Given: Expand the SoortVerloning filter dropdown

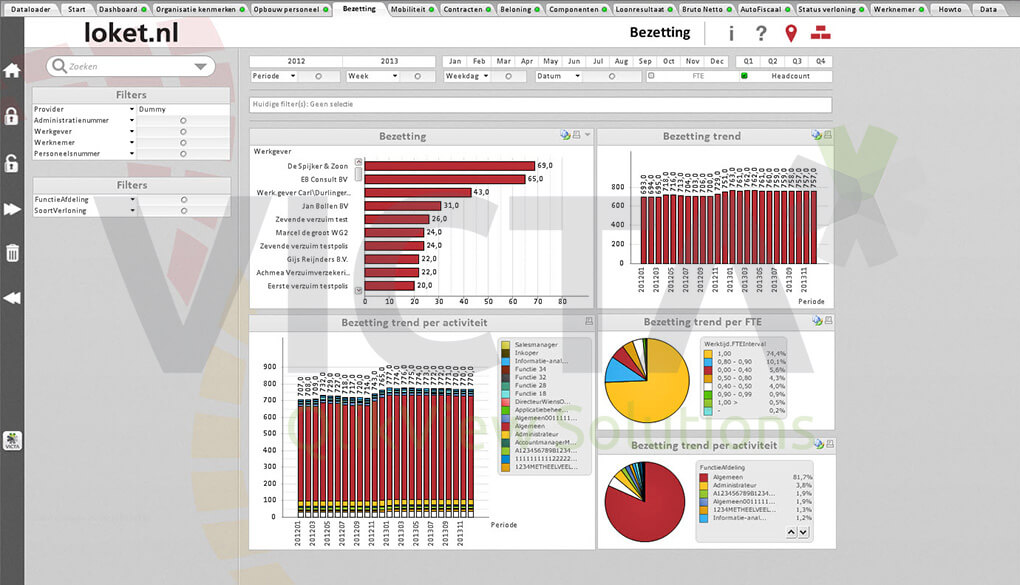Looking at the screenshot, I should point(133,211).
